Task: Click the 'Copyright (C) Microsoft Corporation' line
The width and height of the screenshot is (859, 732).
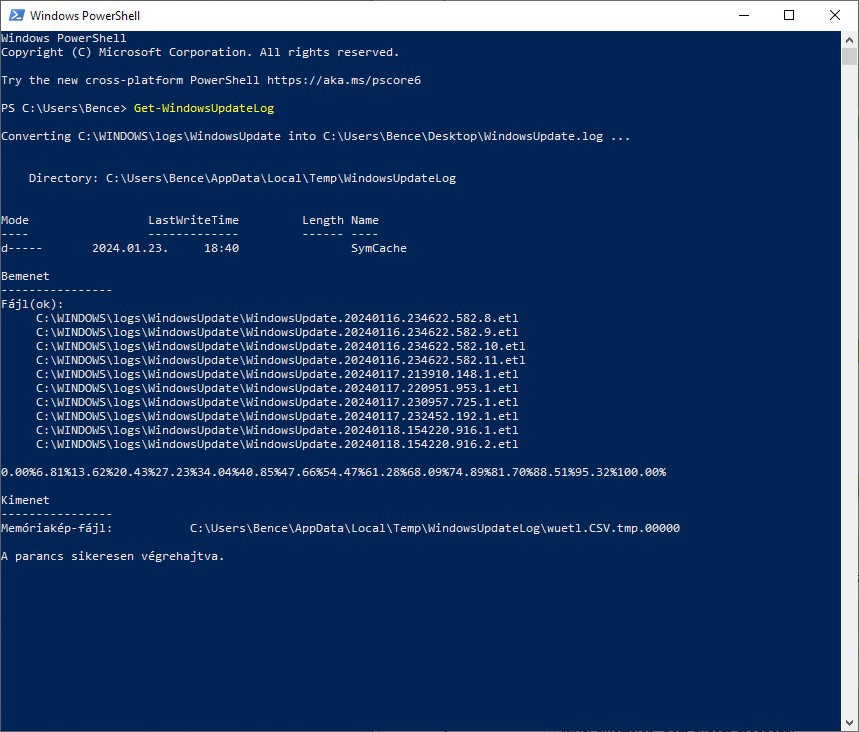Action: point(200,52)
